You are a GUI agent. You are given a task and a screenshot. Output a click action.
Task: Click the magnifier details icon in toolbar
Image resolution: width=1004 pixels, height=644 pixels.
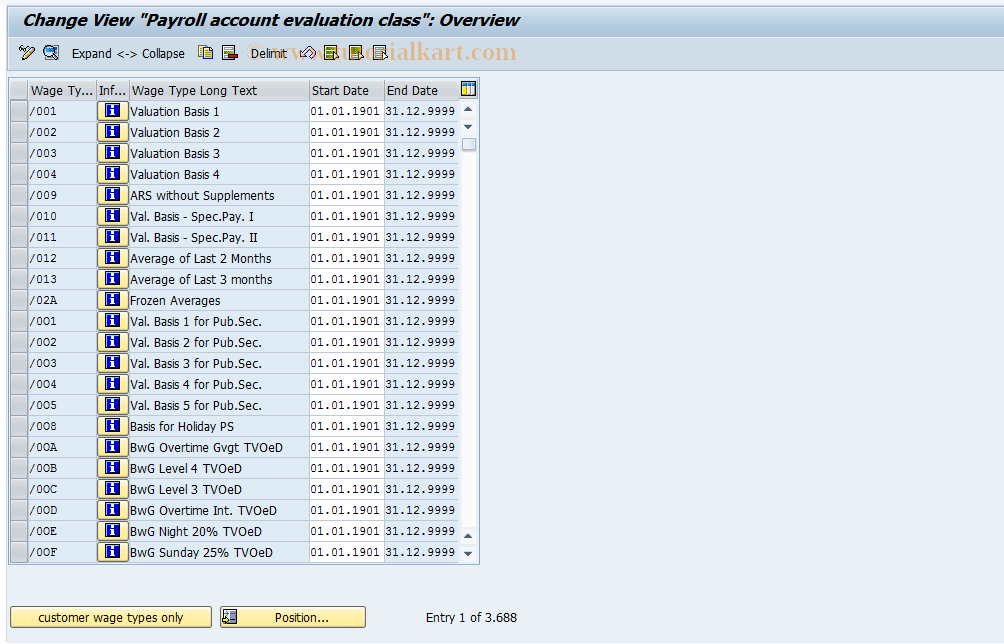[51, 53]
